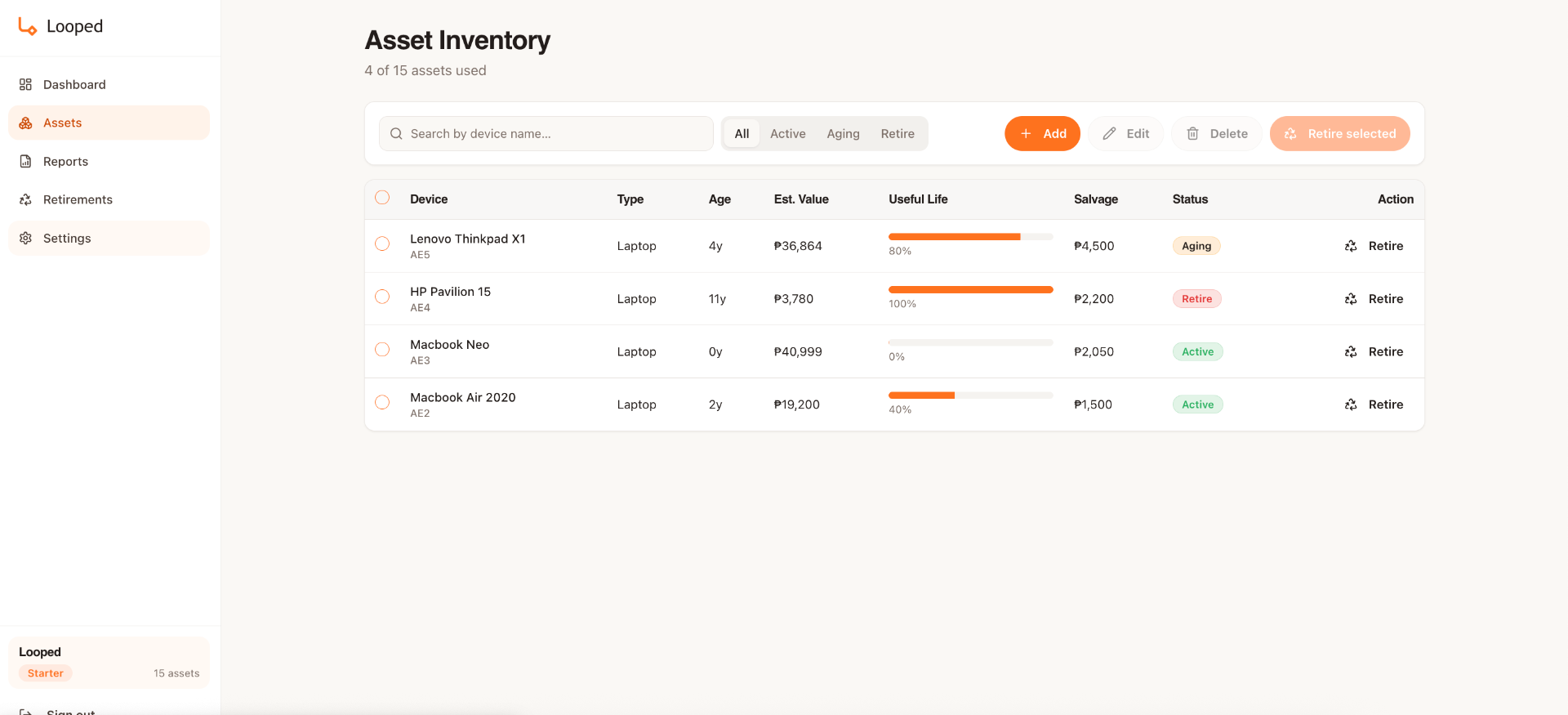Click the pencil icon on Edit button
This screenshot has height=715, width=1568.
pos(1109,133)
